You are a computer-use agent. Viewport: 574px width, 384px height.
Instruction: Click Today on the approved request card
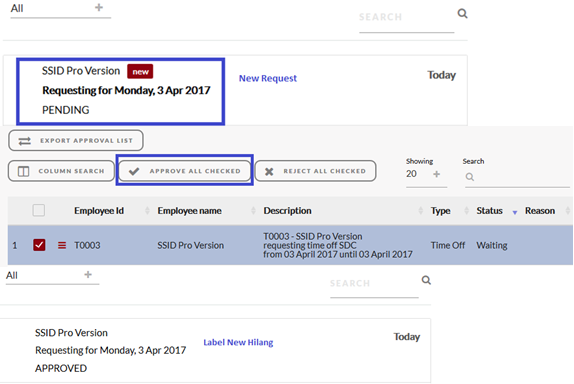407,337
